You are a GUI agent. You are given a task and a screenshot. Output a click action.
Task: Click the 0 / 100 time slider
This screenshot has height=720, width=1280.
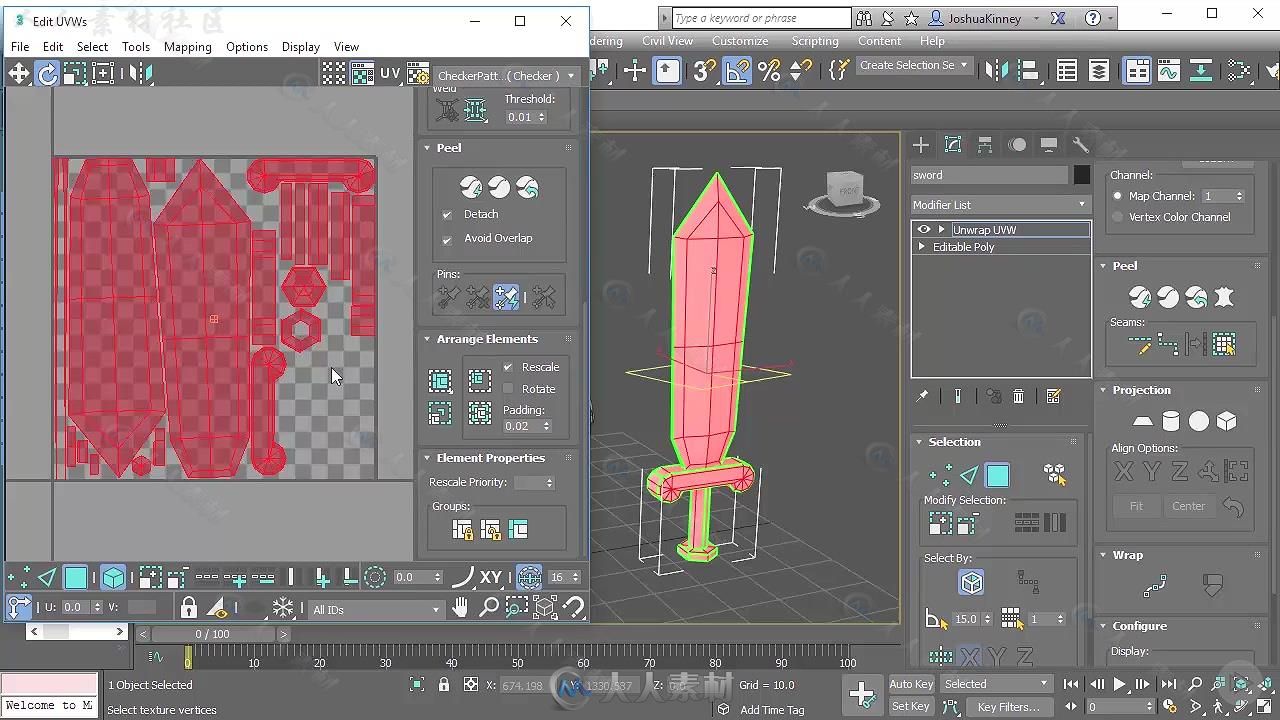[x=212, y=634]
